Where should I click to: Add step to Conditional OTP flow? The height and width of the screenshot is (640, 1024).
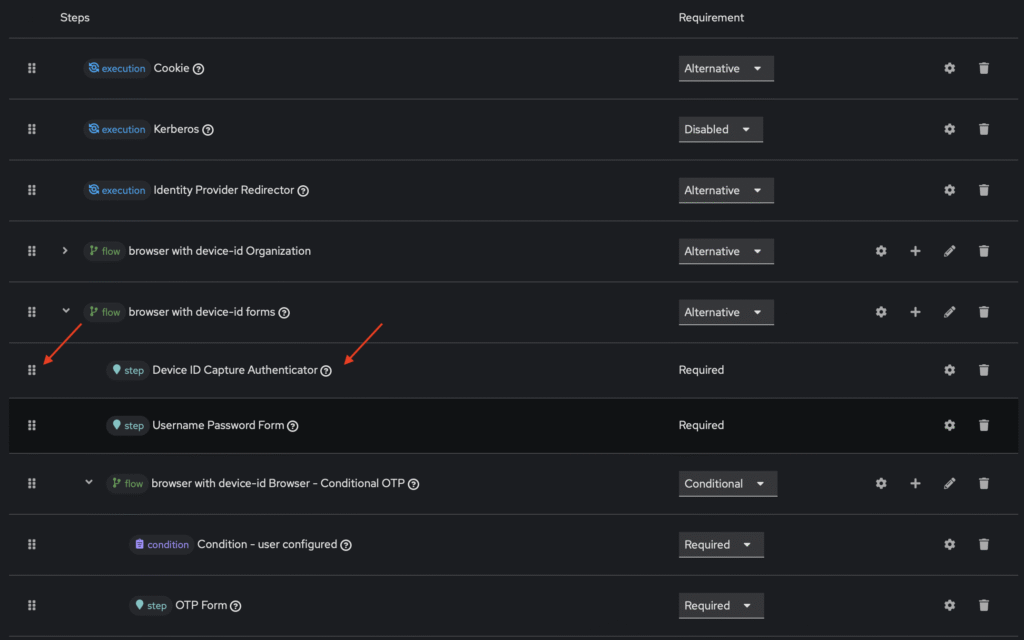click(915, 483)
